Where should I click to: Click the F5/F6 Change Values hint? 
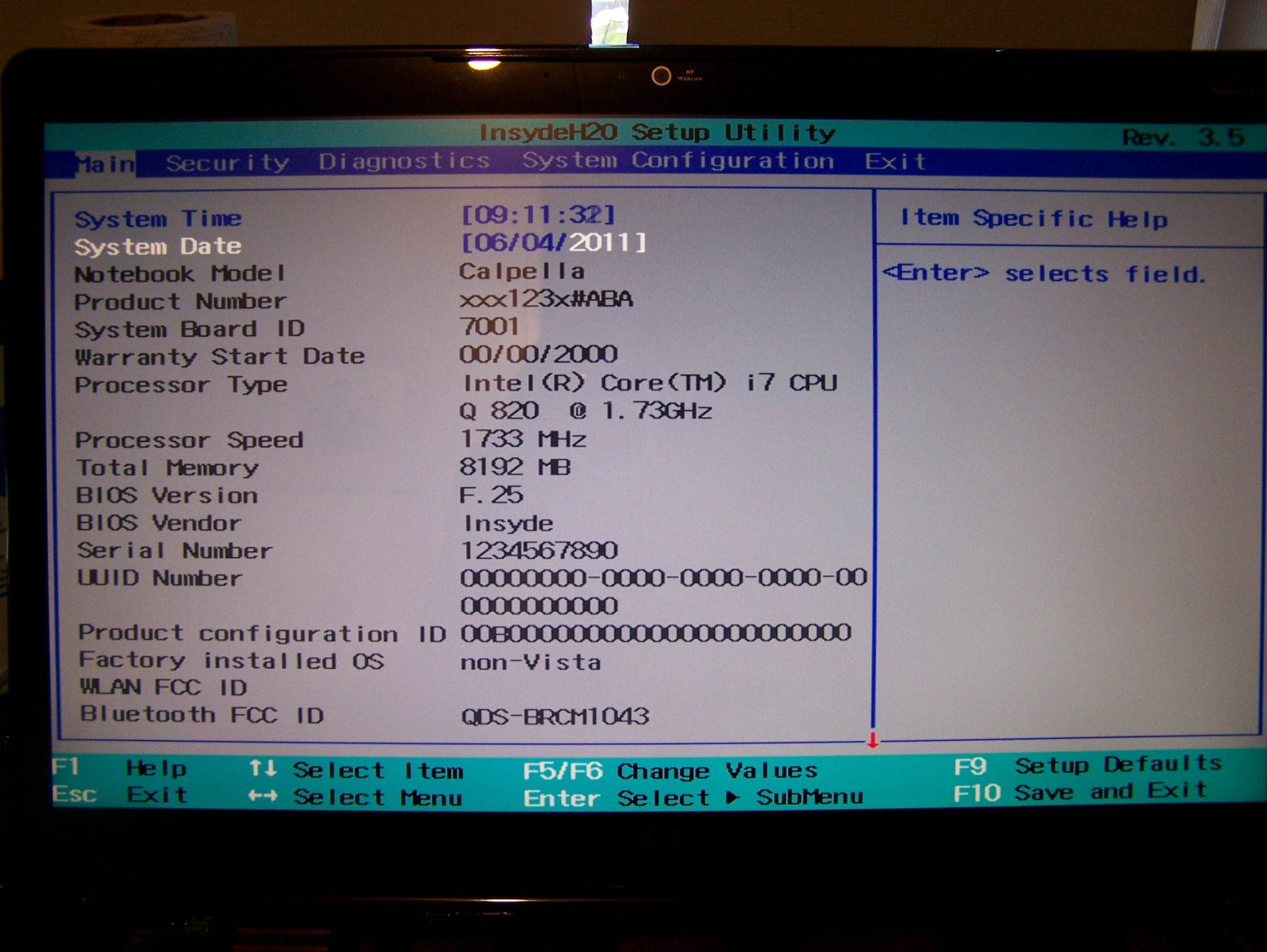[670, 771]
